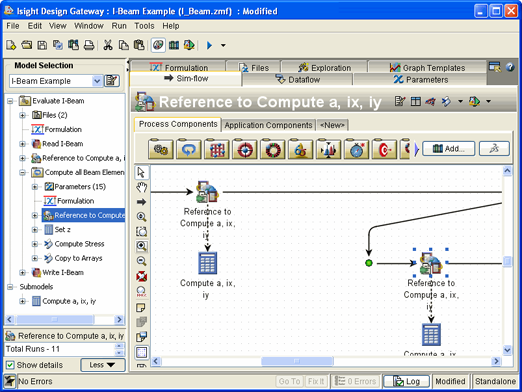Select the Monte Carlo roulette component icon
522x392 pixels.
tap(273, 149)
